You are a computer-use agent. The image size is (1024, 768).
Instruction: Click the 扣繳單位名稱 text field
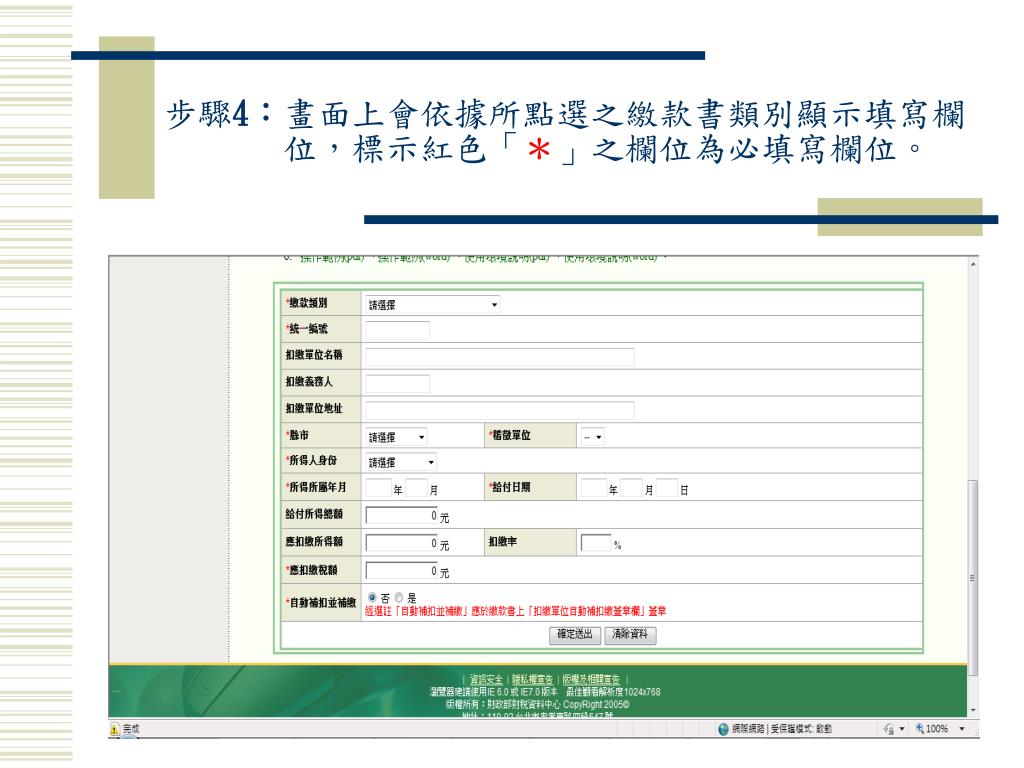tap(500, 357)
